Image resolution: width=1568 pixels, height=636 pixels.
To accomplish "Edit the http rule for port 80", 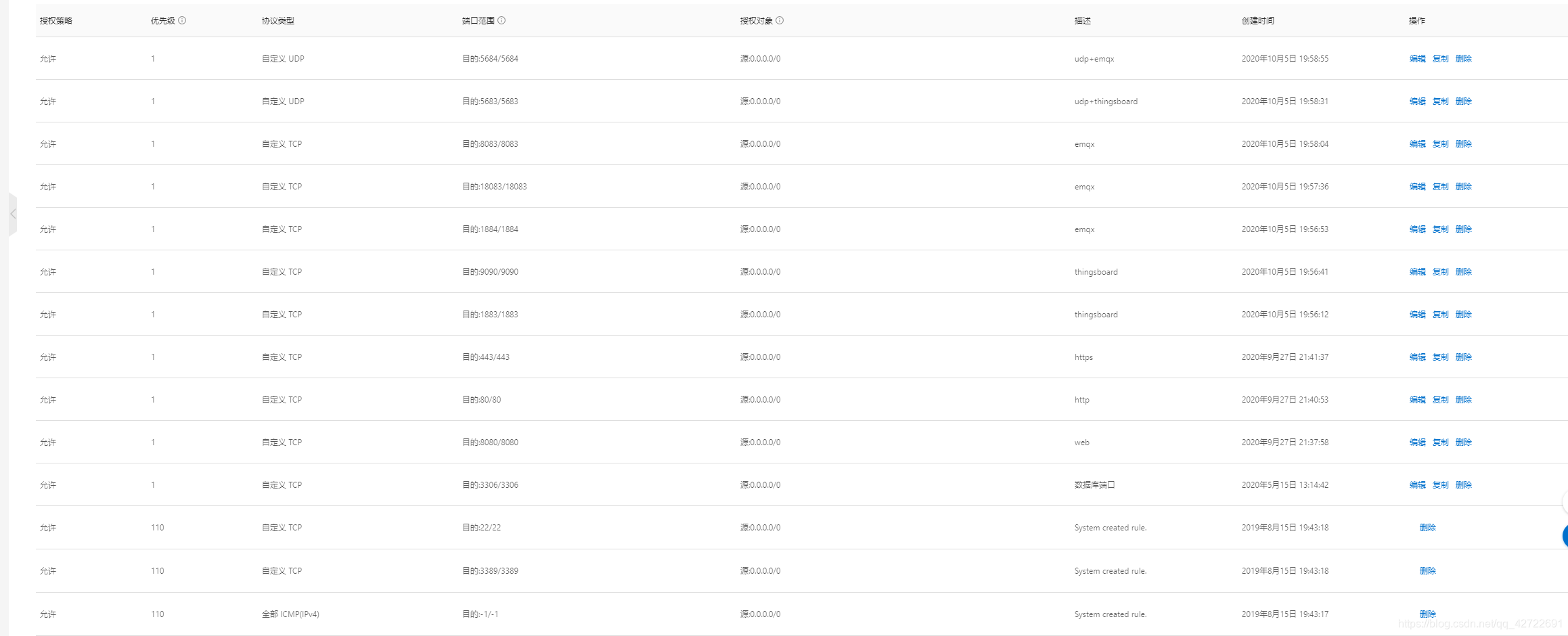I will pyautogui.click(x=1417, y=400).
